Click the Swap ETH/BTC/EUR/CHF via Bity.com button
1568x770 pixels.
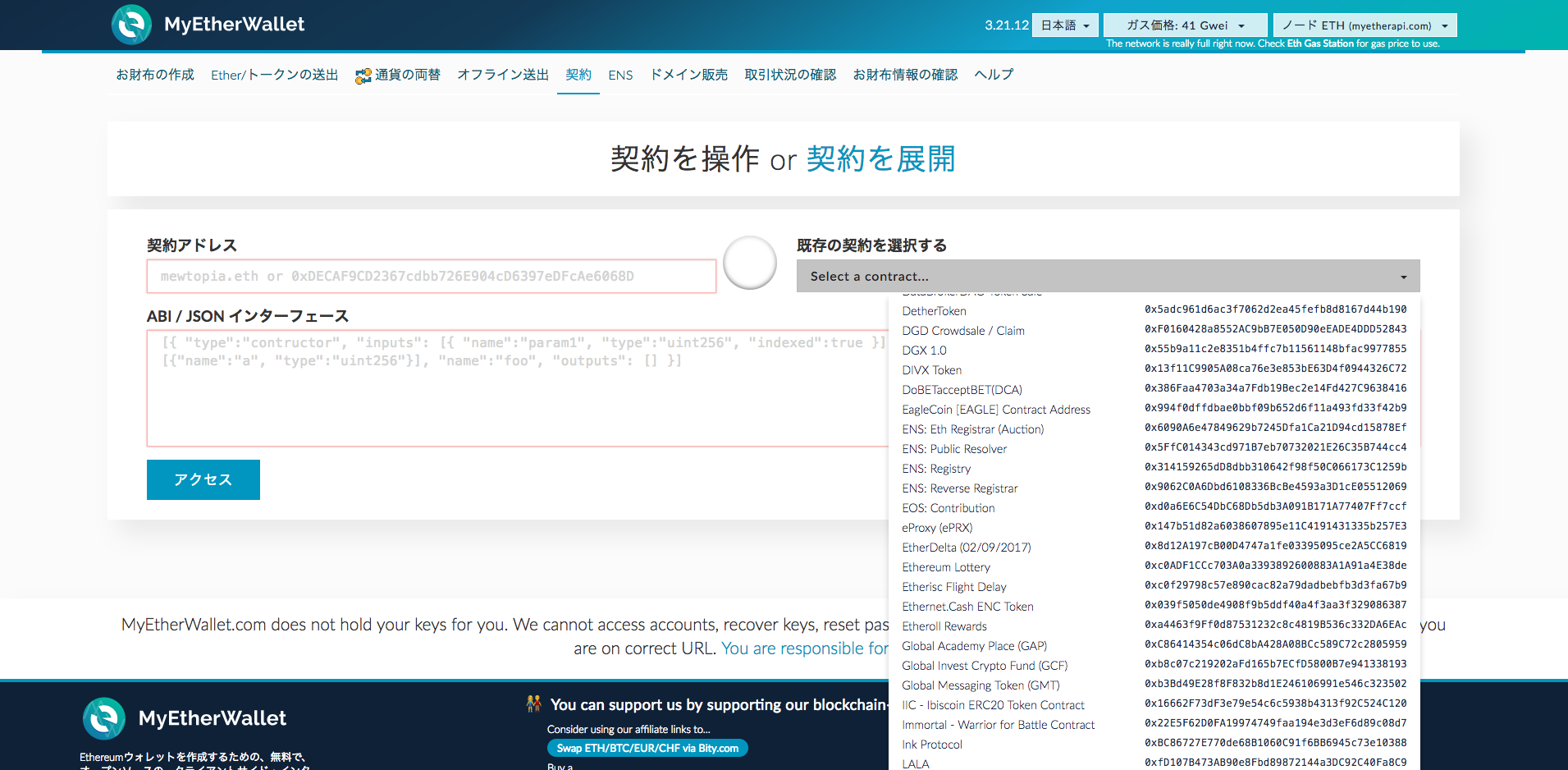pyautogui.click(x=647, y=748)
